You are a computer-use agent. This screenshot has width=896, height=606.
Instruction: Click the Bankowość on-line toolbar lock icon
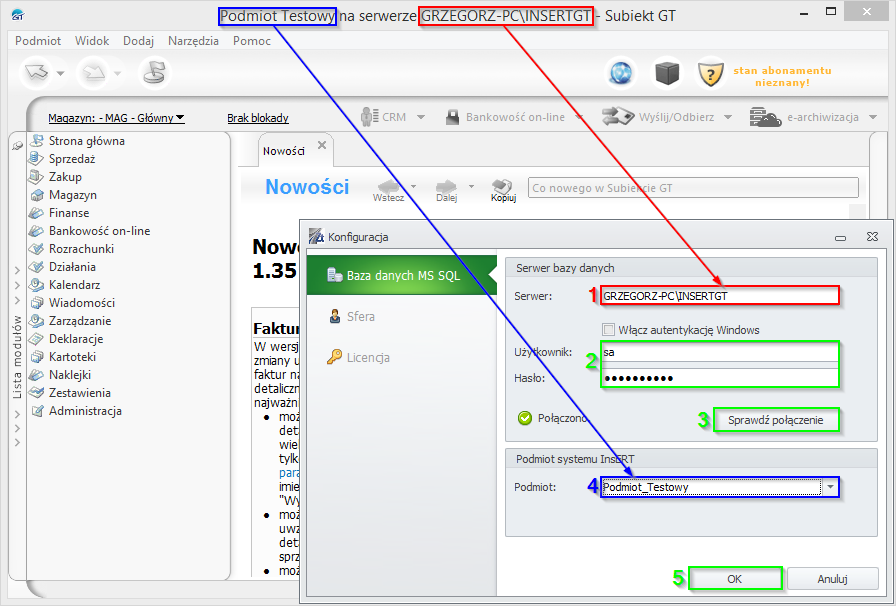point(453,117)
